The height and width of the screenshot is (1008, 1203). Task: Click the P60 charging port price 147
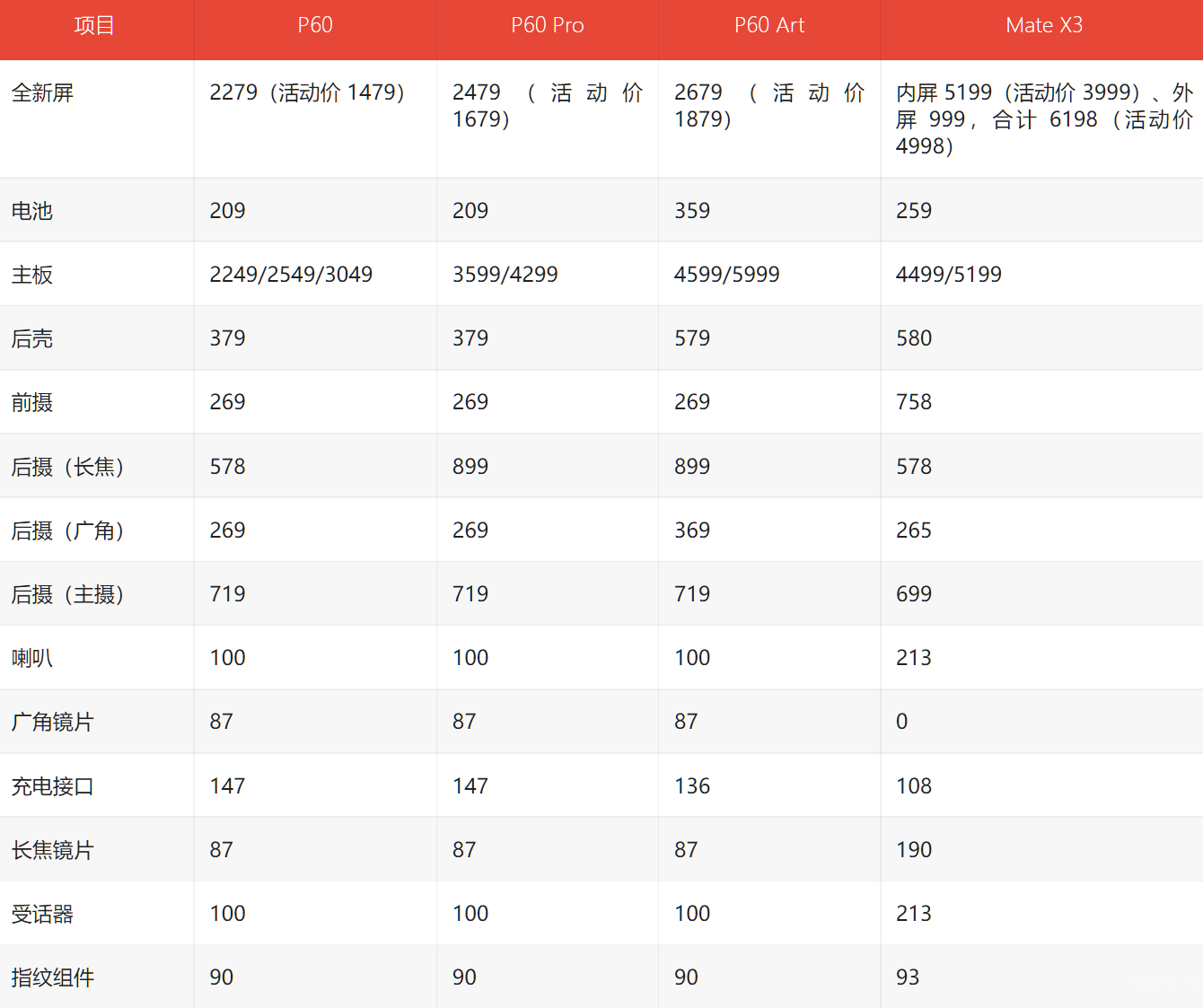coord(227,786)
